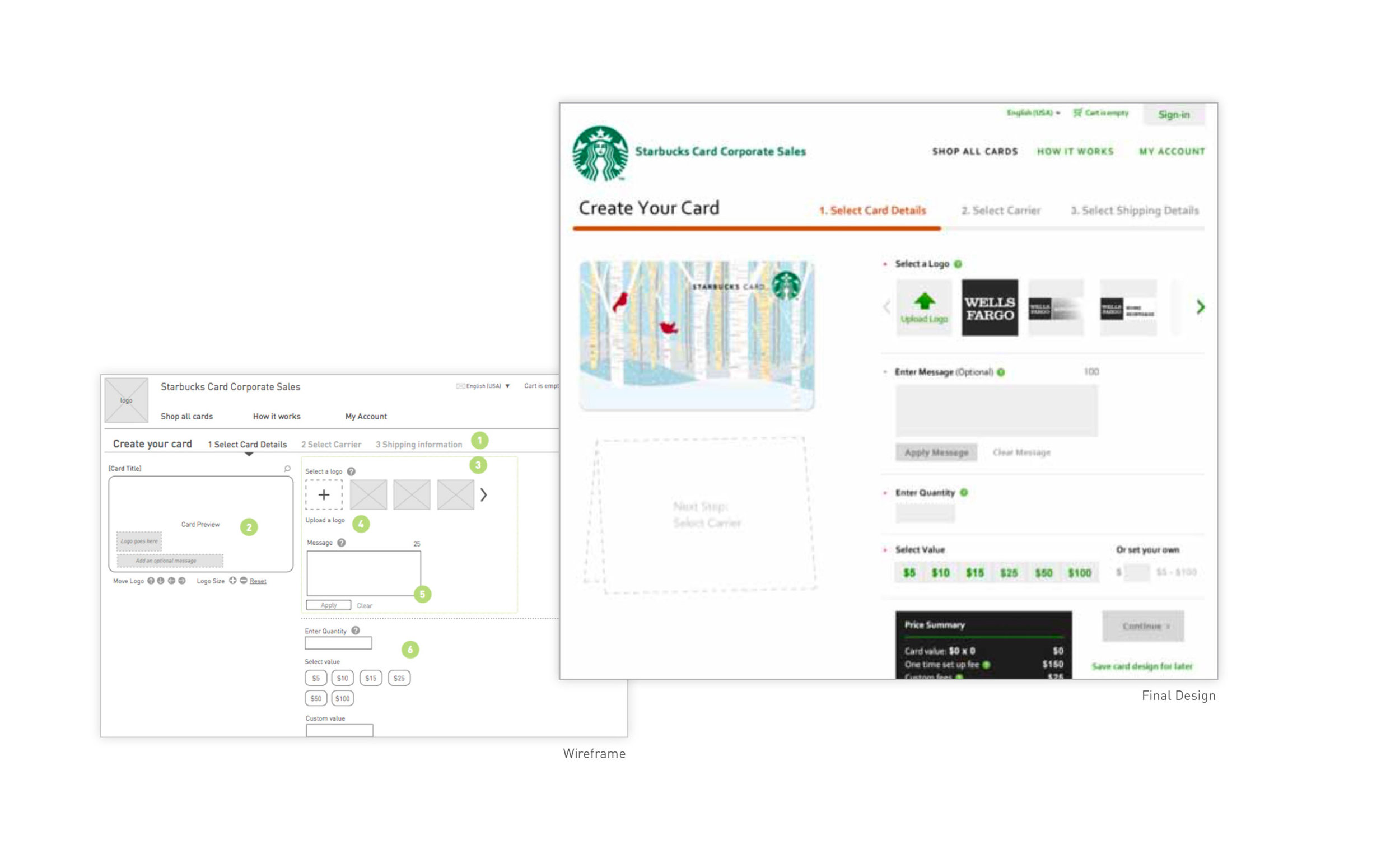Viewport: 1400px width, 859px height.
Task: Decrease Logo Size with the minus icon
Action: [x=244, y=581]
